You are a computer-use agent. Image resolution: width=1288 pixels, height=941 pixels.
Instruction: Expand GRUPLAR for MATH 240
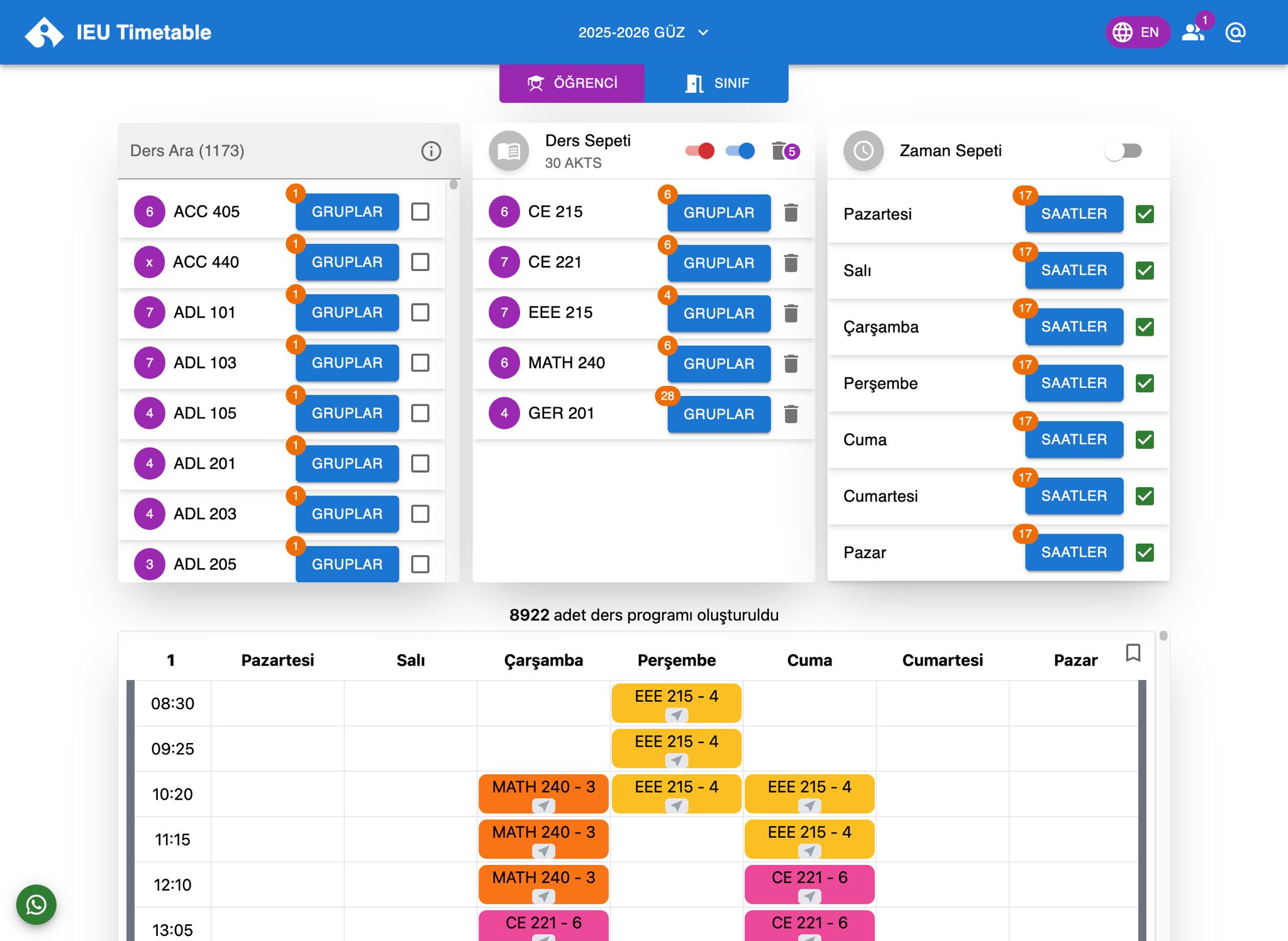[x=718, y=363]
